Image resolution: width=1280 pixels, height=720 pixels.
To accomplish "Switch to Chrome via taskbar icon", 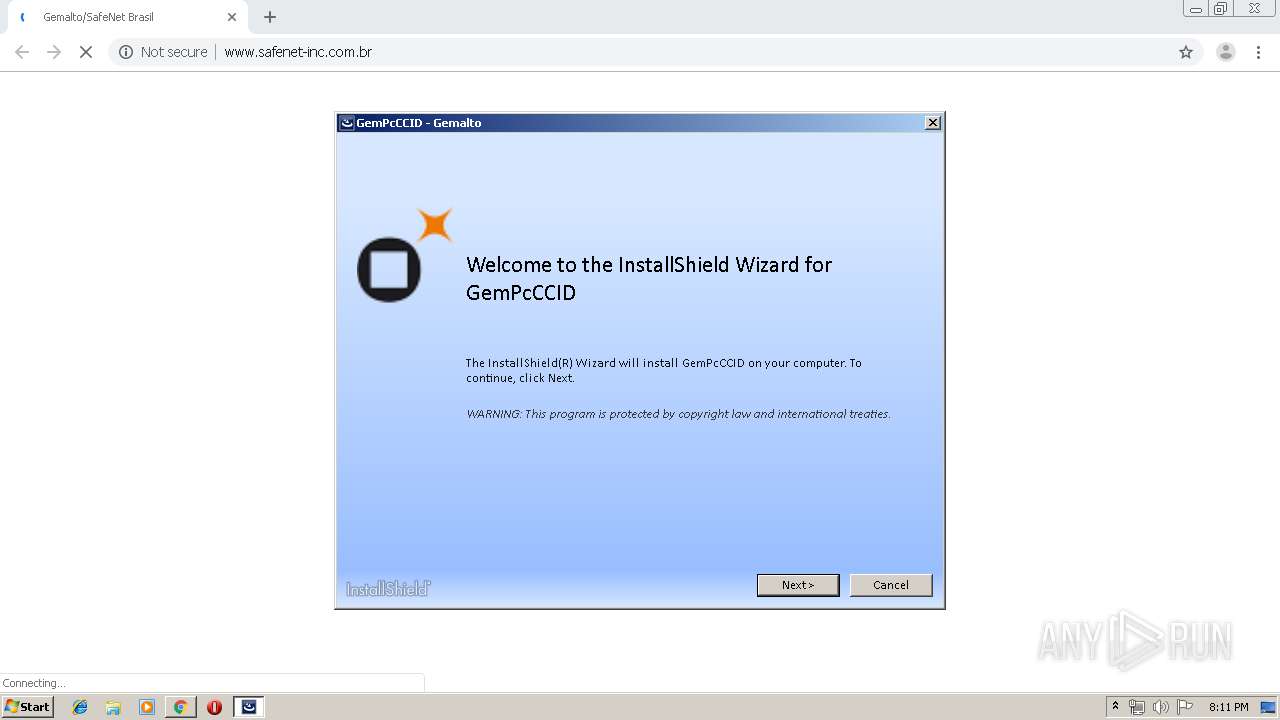I will click(180, 707).
